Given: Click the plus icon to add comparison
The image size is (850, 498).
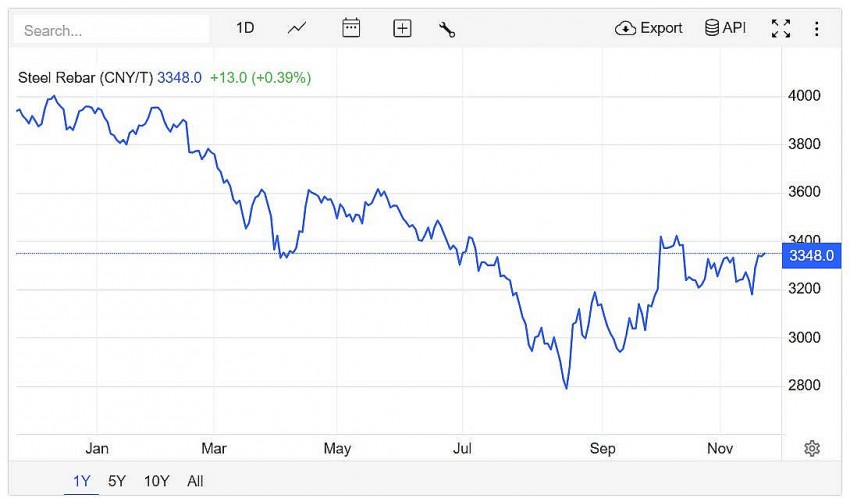Looking at the screenshot, I should 402,29.
